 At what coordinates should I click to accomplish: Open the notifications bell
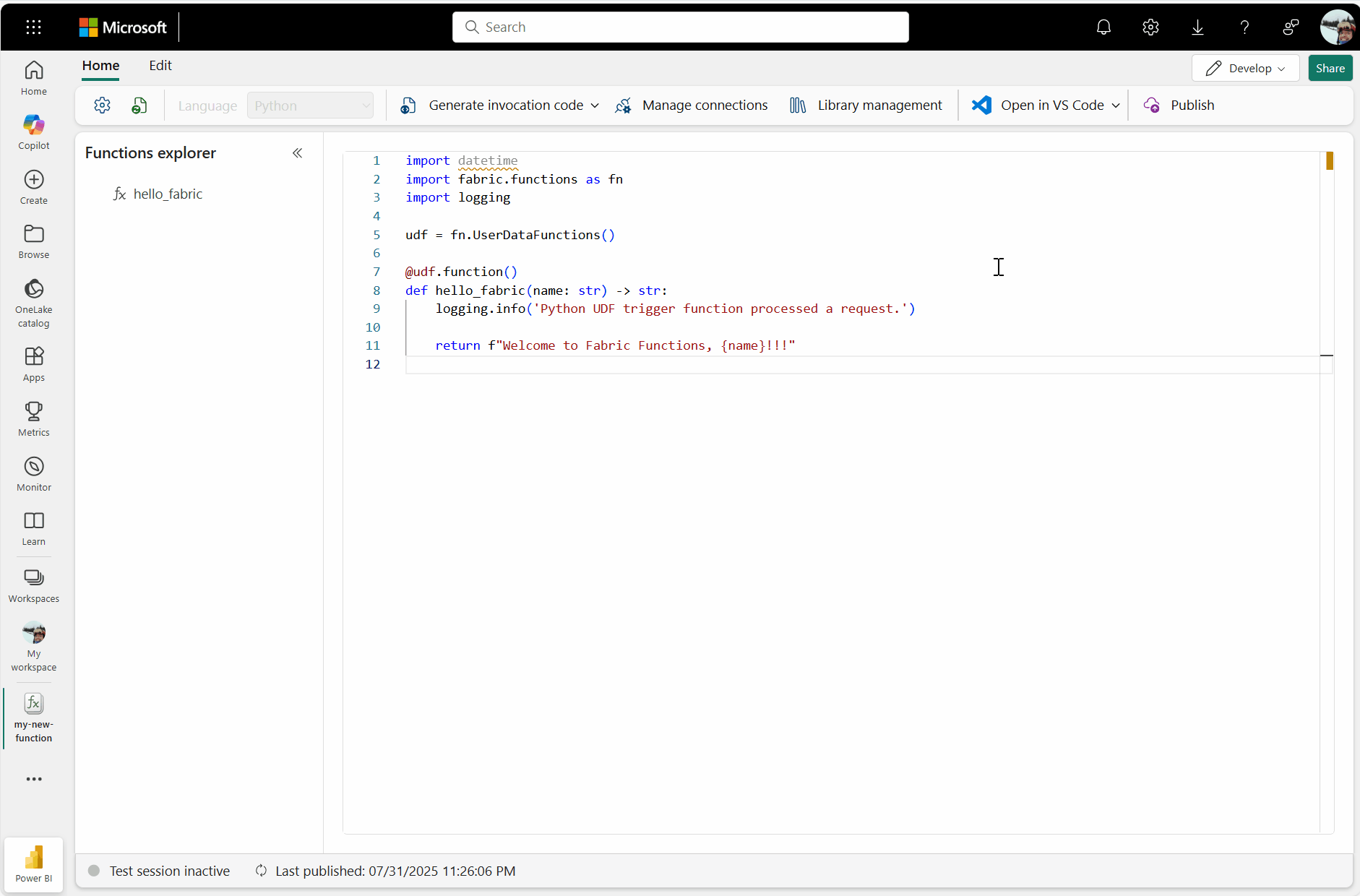tap(1103, 27)
